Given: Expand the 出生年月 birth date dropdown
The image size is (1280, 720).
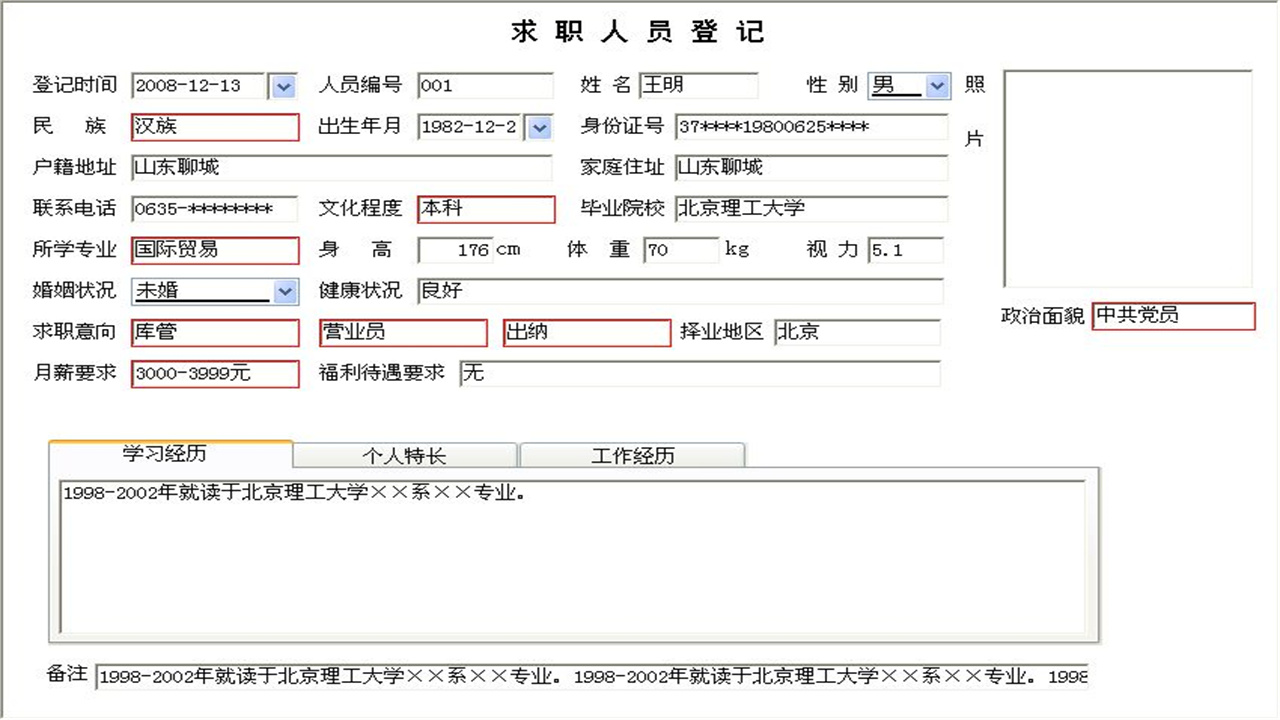Looking at the screenshot, I should pyautogui.click(x=538, y=128).
